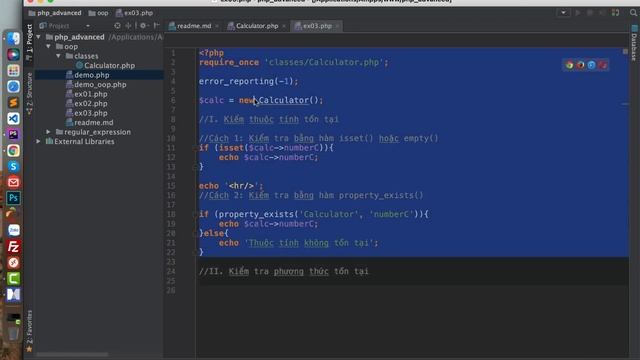This screenshot has width=640, height=360.
Task: Click ex03.php breadcrumb in navigation bar
Action: click(134, 13)
